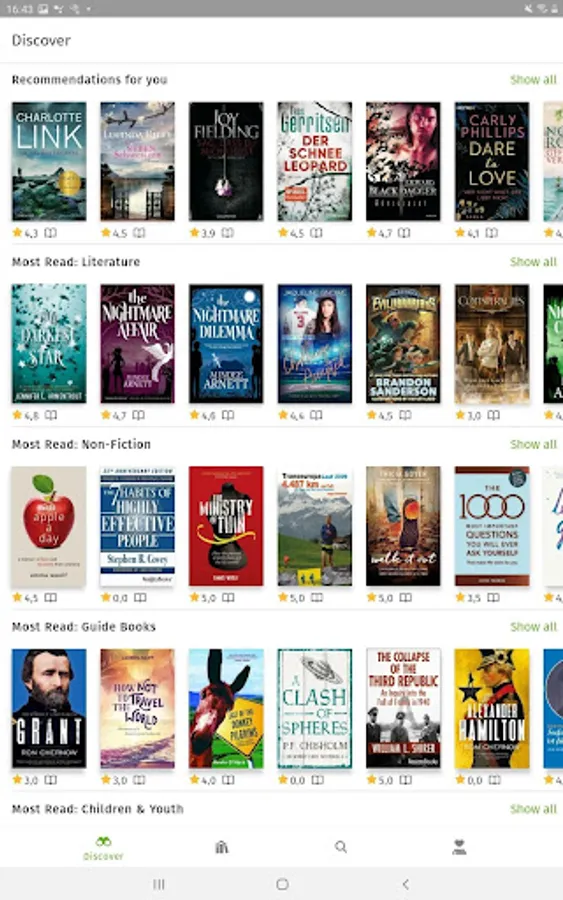563x900 pixels.
Task: Open the profile tab icon
Action: 459,847
